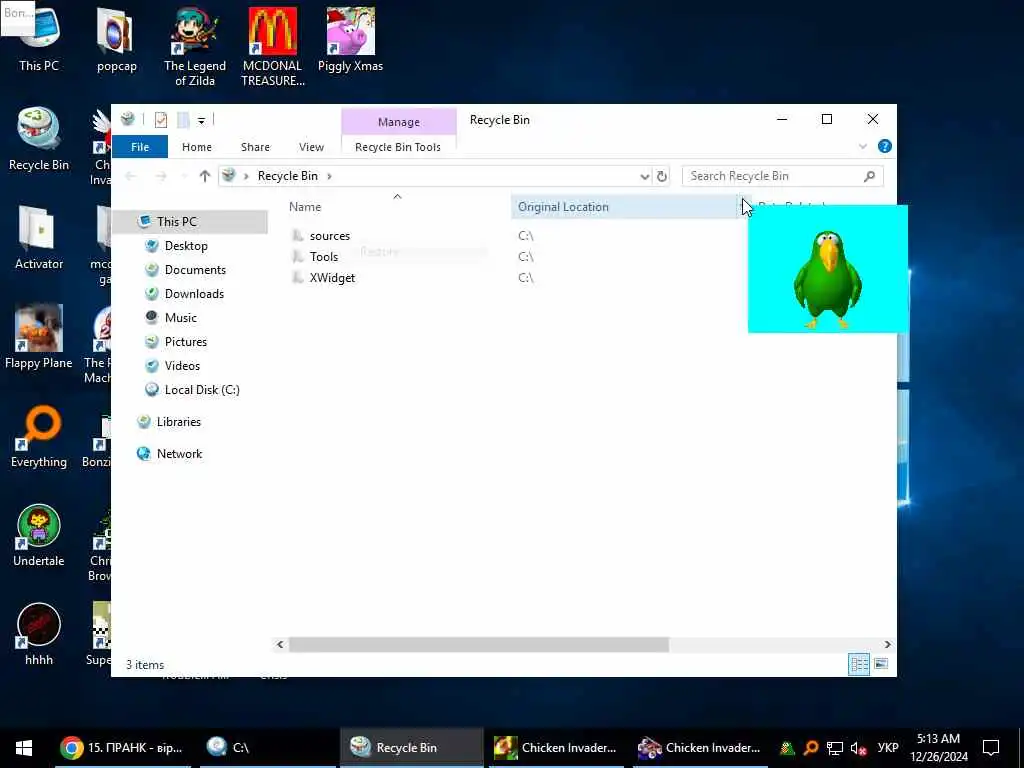The image size is (1024, 768).
Task: Click the Back navigation arrow
Action: click(131, 176)
